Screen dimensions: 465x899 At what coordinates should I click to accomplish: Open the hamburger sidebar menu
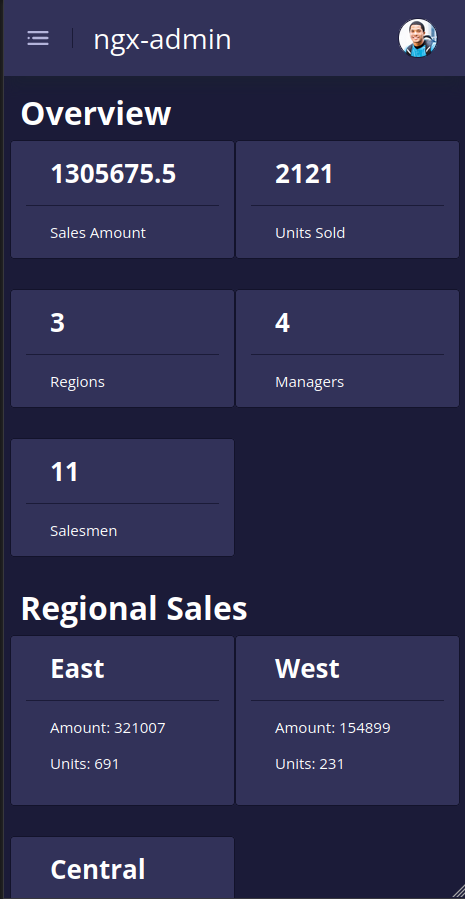coord(38,38)
